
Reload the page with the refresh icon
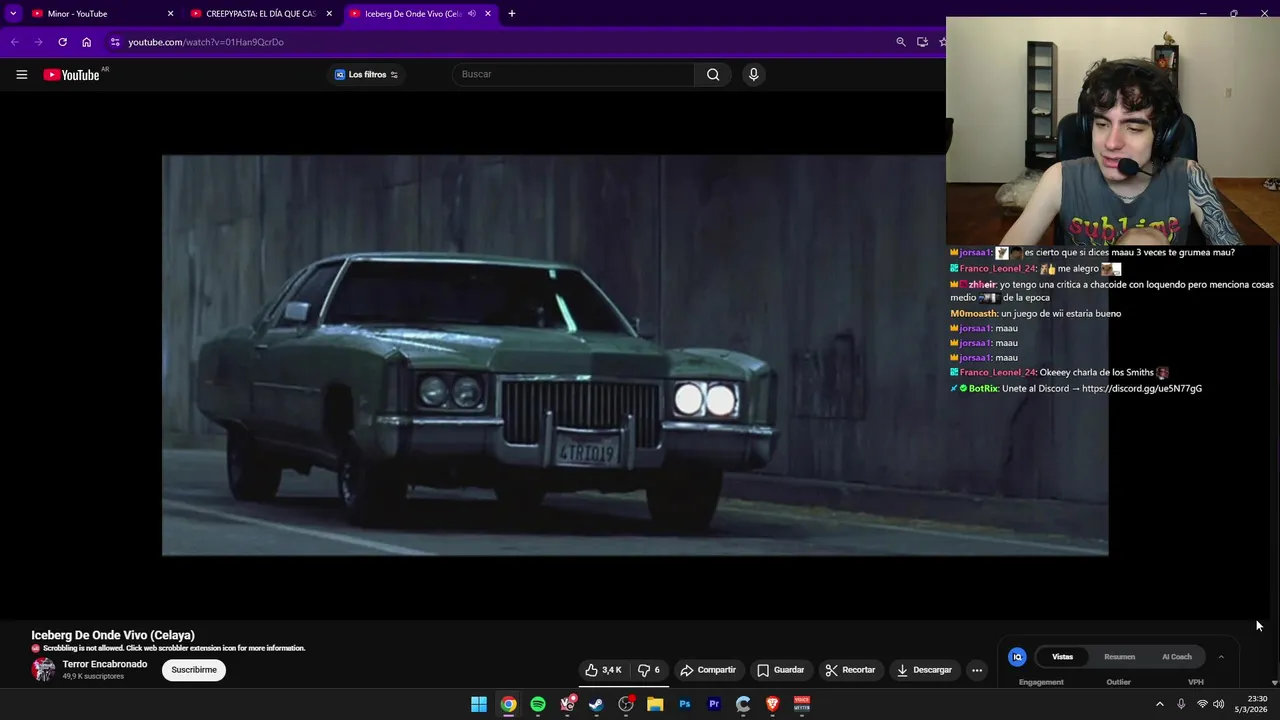pyautogui.click(x=62, y=42)
